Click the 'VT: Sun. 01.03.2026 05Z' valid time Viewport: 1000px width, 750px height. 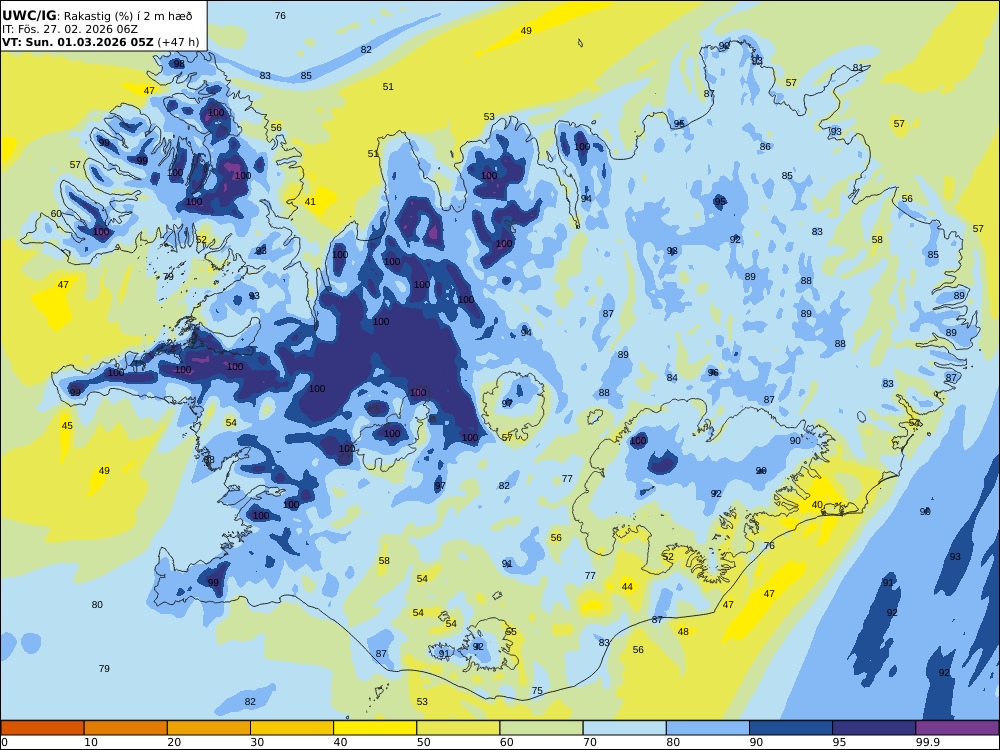click(x=77, y=42)
